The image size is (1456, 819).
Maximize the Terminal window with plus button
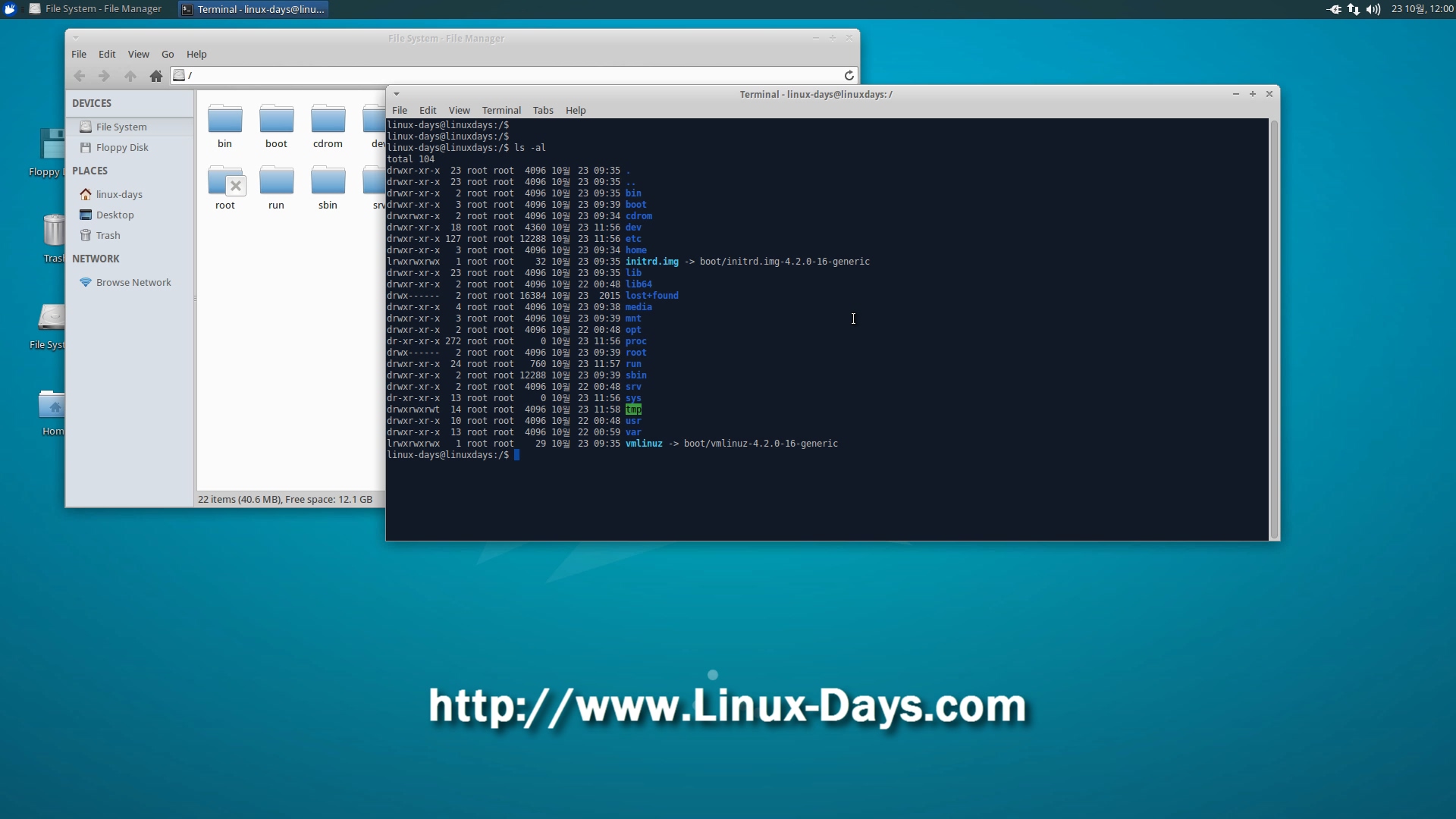[1253, 94]
